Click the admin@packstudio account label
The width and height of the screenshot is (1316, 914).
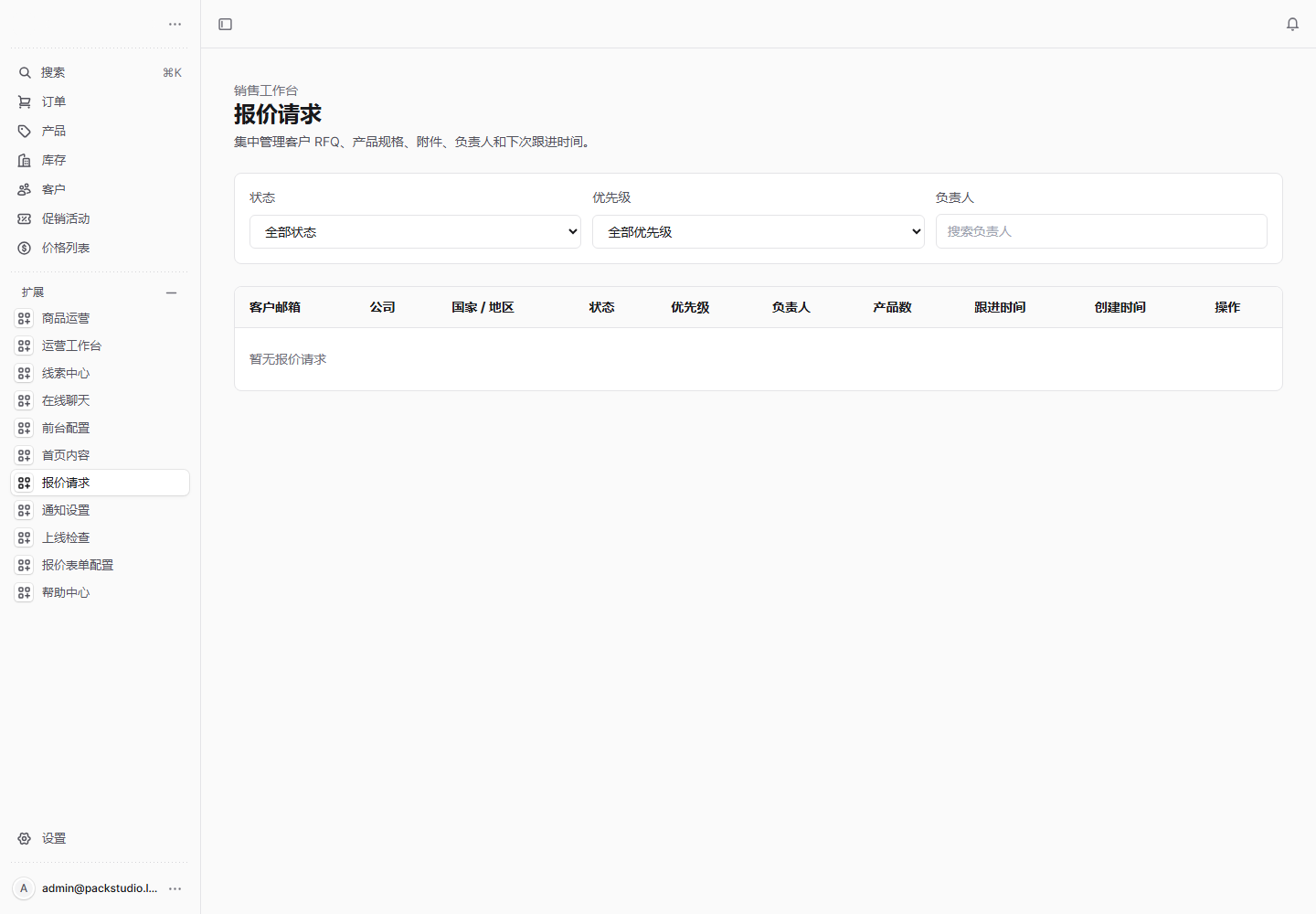[x=100, y=888]
